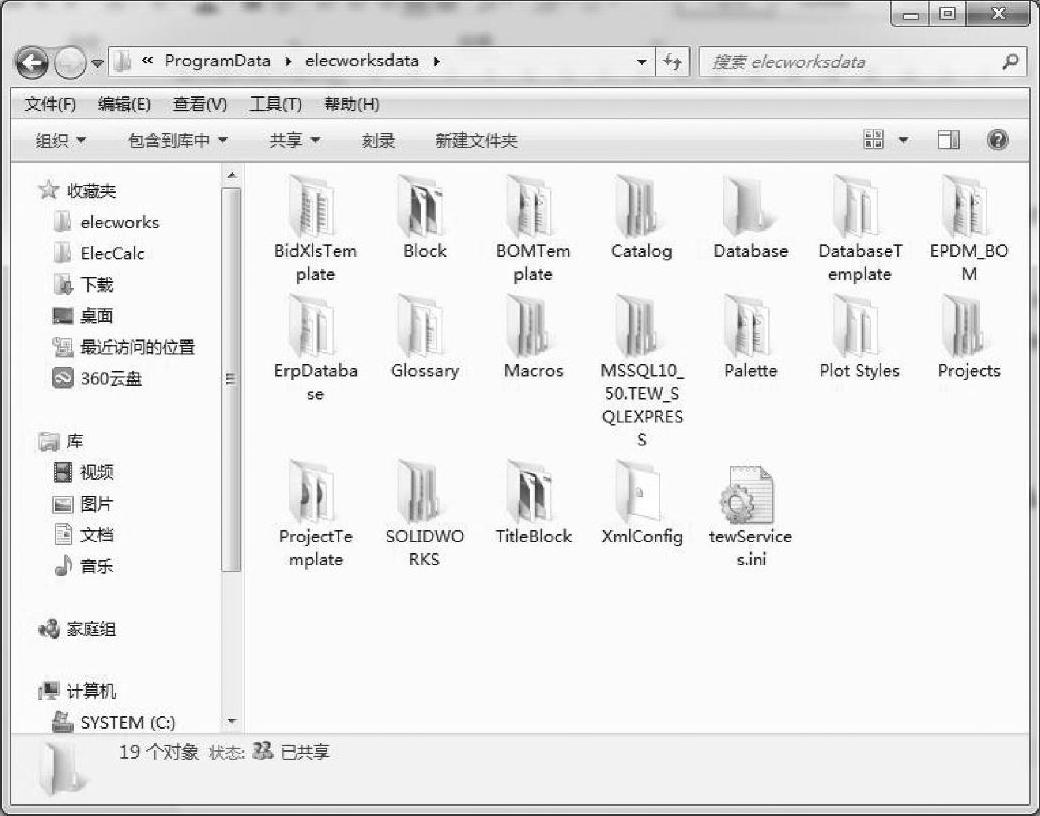Select the Catalog folder icon
Viewport: 1040px width, 816px height.
(x=641, y=207)
